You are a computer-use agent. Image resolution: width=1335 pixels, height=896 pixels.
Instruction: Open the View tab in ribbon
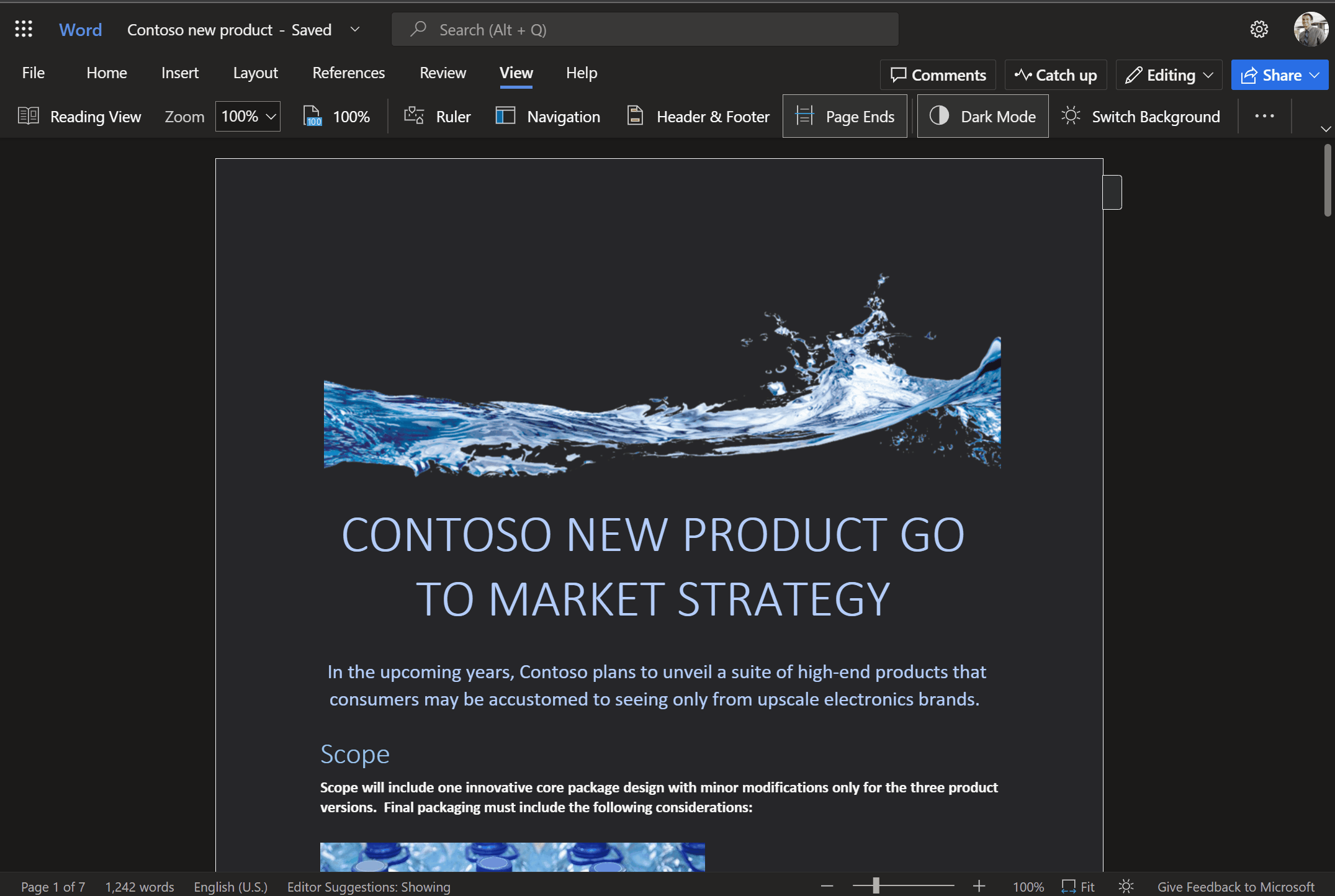click(x=517, y=71)
